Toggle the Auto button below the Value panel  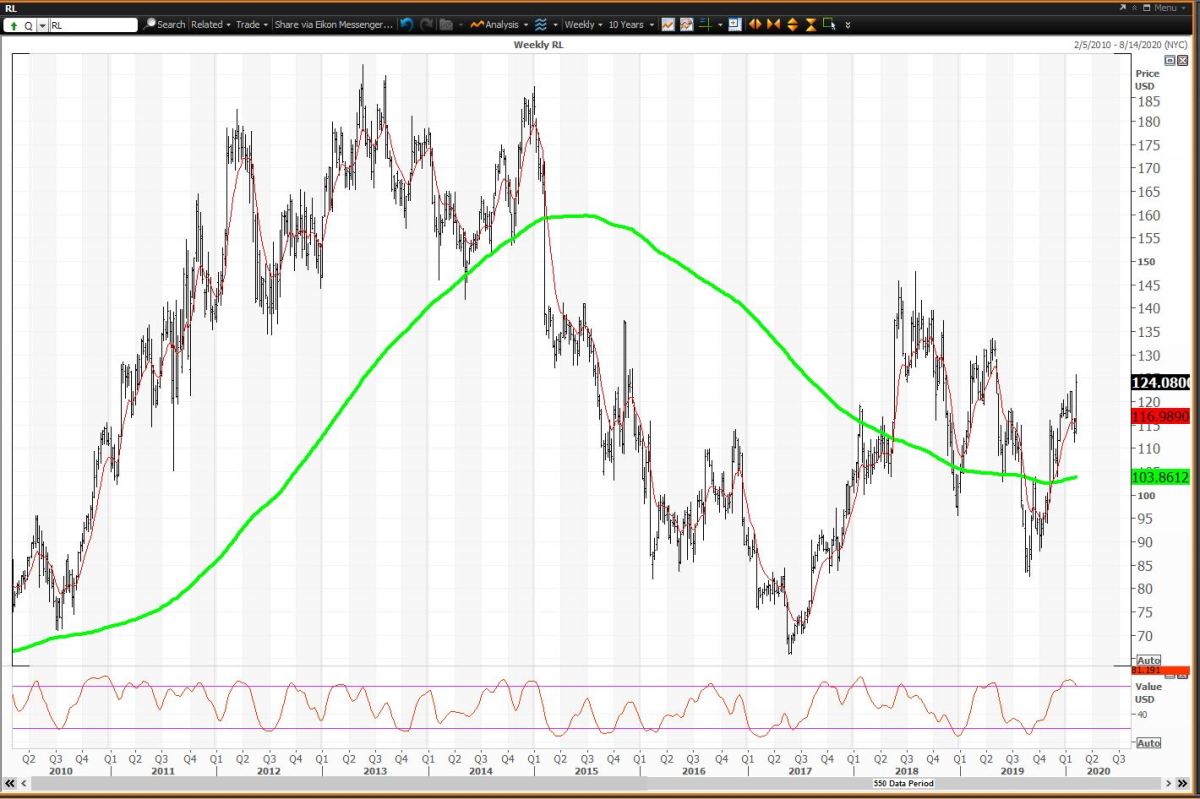coord(1148,743)
